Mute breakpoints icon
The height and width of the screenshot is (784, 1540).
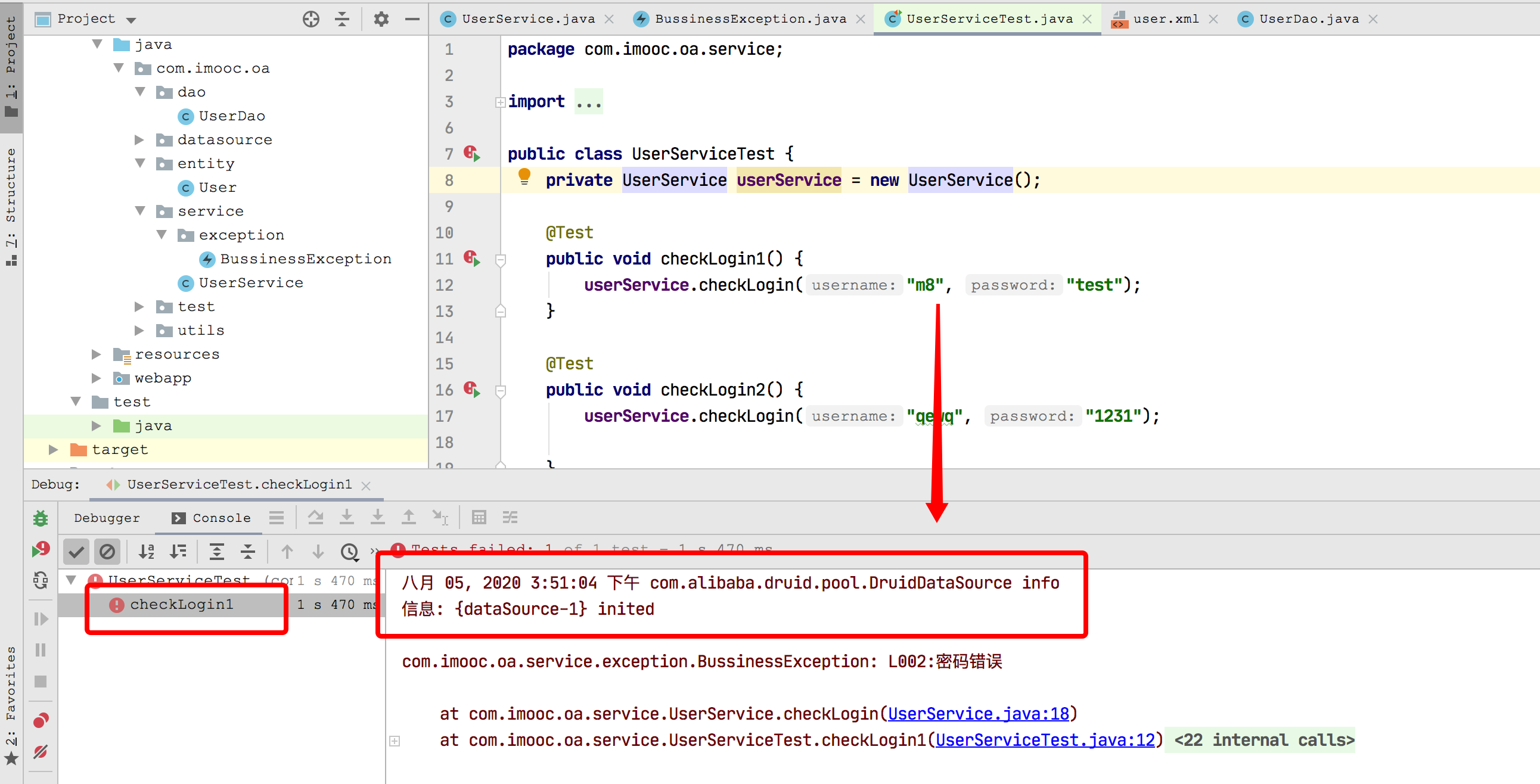pyautogui.click(x=41, y=751)
